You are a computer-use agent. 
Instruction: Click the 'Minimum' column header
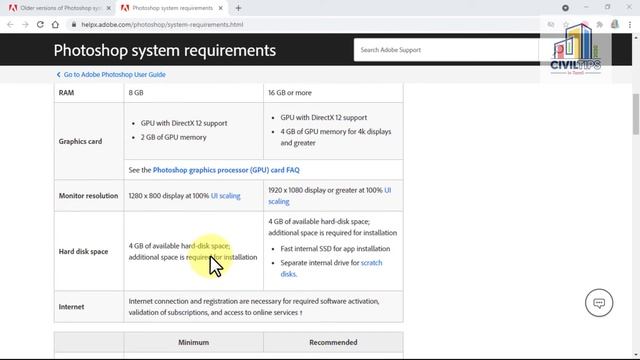click(194, 342)
